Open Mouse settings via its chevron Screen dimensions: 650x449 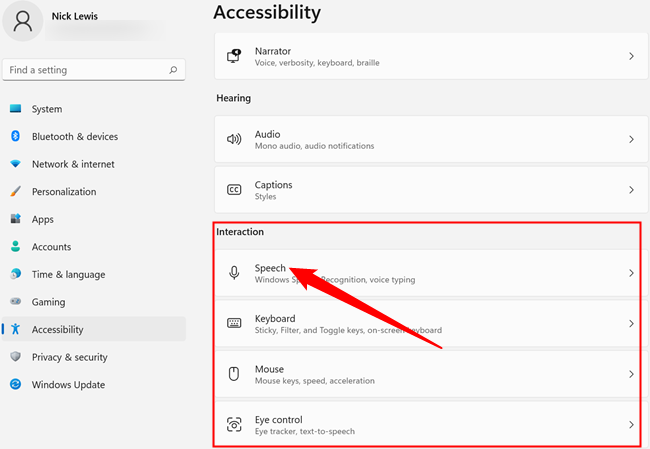tap(631, 374)
